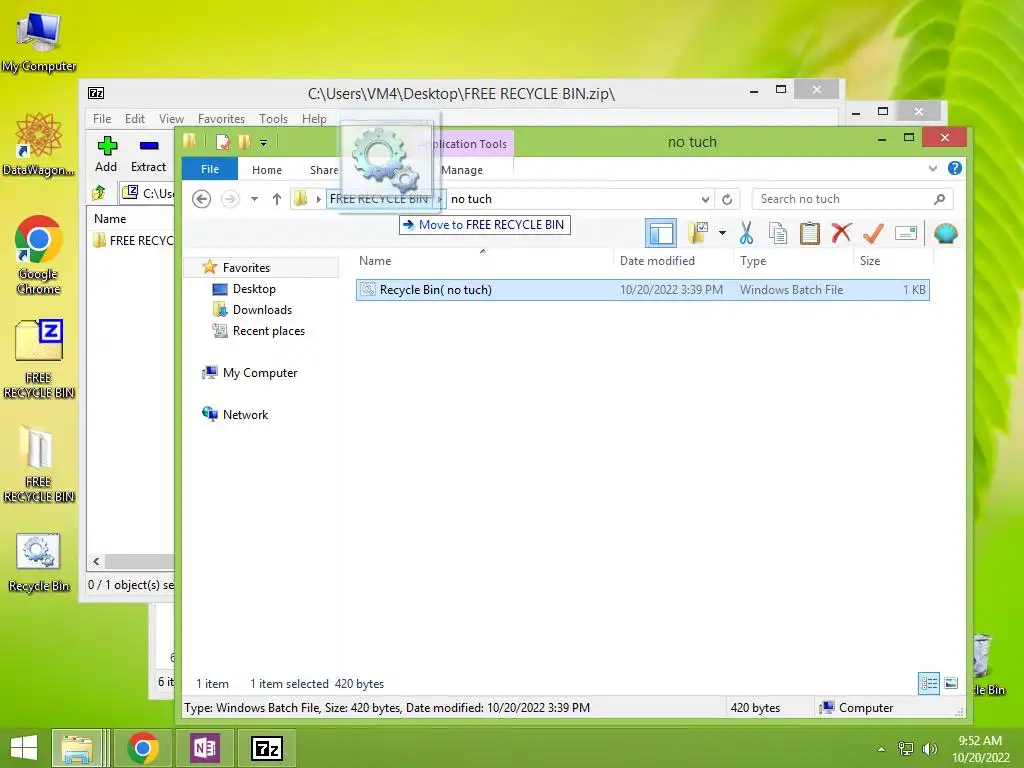
Task: Click File Explorer on the taskbar
Action: 76,748
